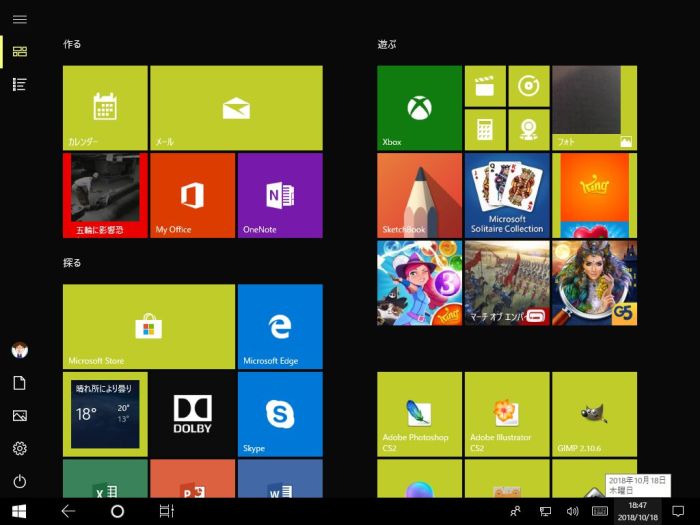This screenshot has width=700, height=525.
Task: Open the Calendar (カレンダー) tile
Action: coord(105,108)
